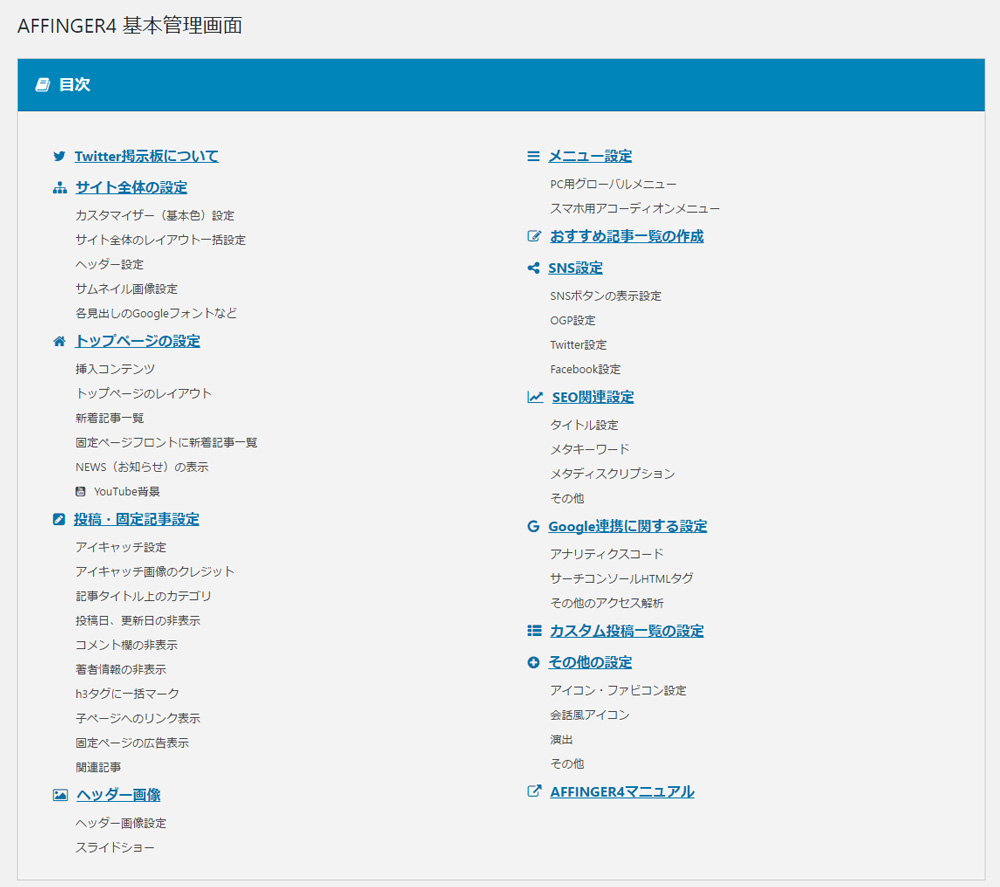Select カスタマイザー（基本色）設定 entry

[155, 216]
